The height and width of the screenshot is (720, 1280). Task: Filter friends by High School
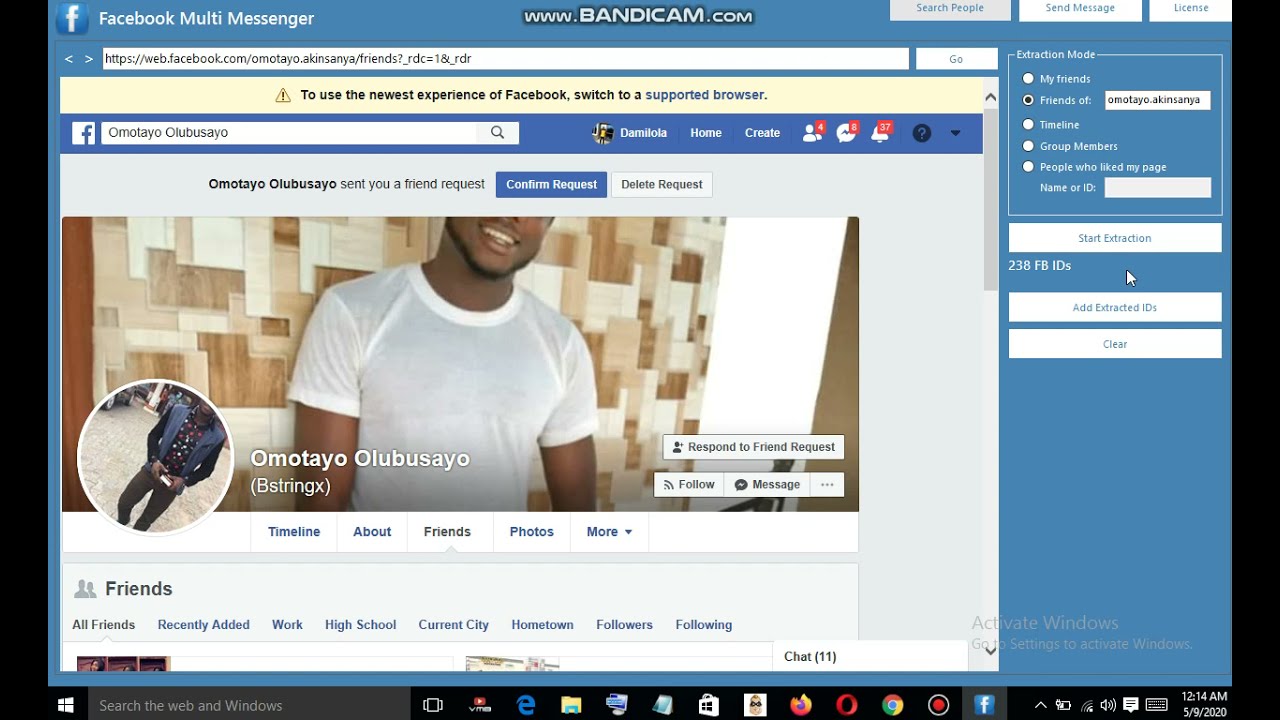click(x=360, y=625)
